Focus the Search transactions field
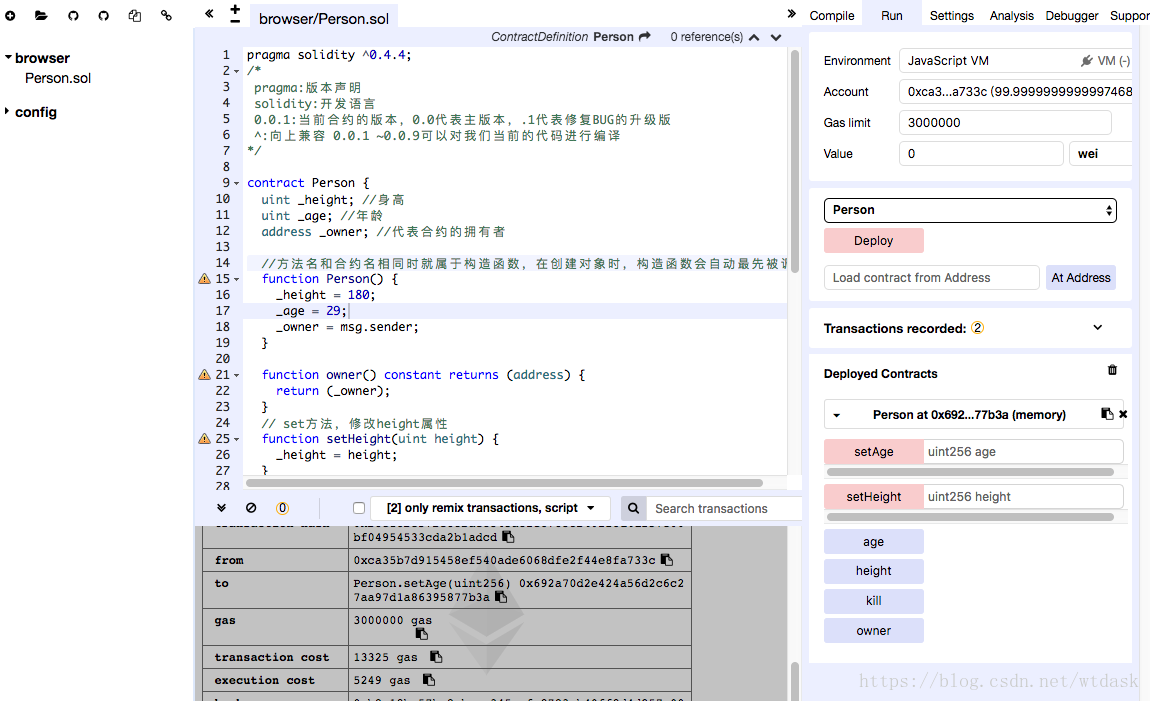Image resolution: width=1150 pixels, height=701 pixels. click(x=725, y=508)
